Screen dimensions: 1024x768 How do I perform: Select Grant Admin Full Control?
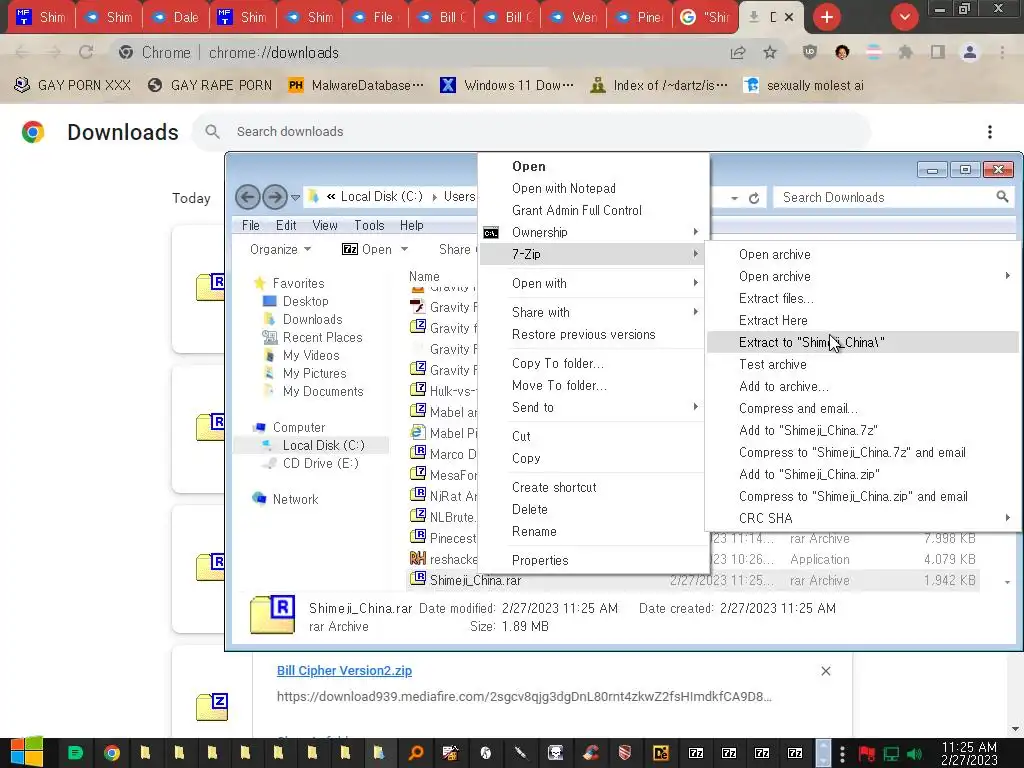point(593,210)
